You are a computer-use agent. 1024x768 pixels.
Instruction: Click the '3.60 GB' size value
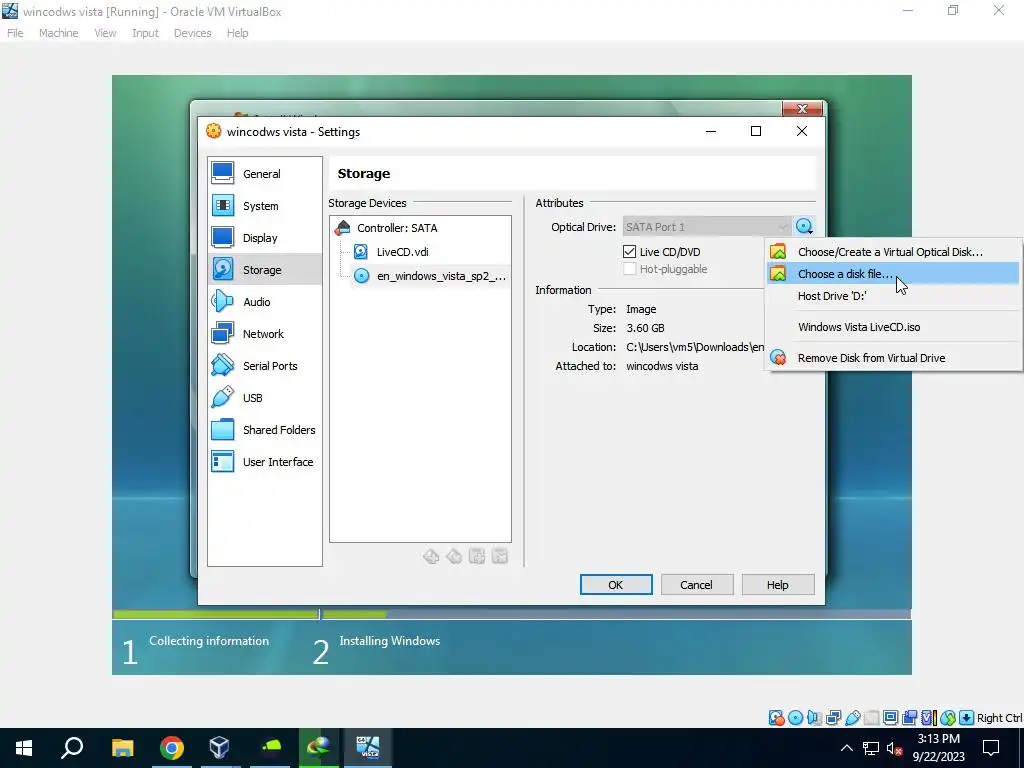pos(645,328)
